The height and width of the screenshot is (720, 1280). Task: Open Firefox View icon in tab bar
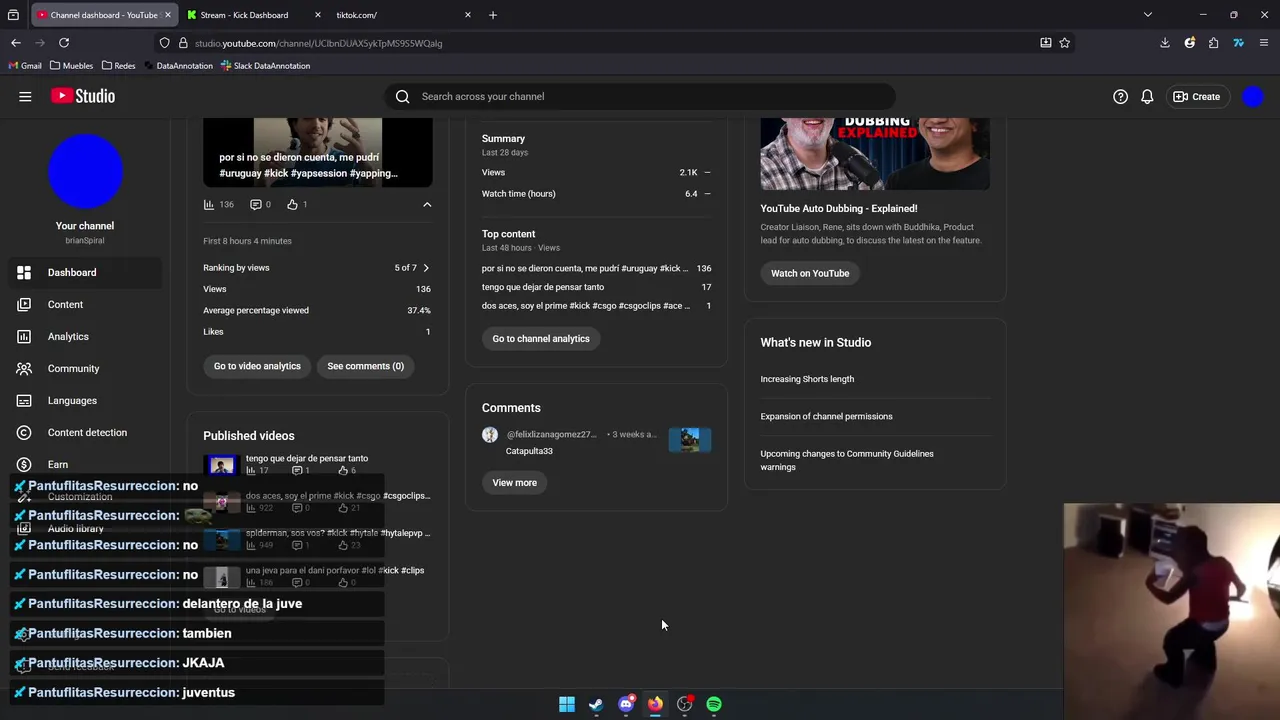click(x=14, y=15)
